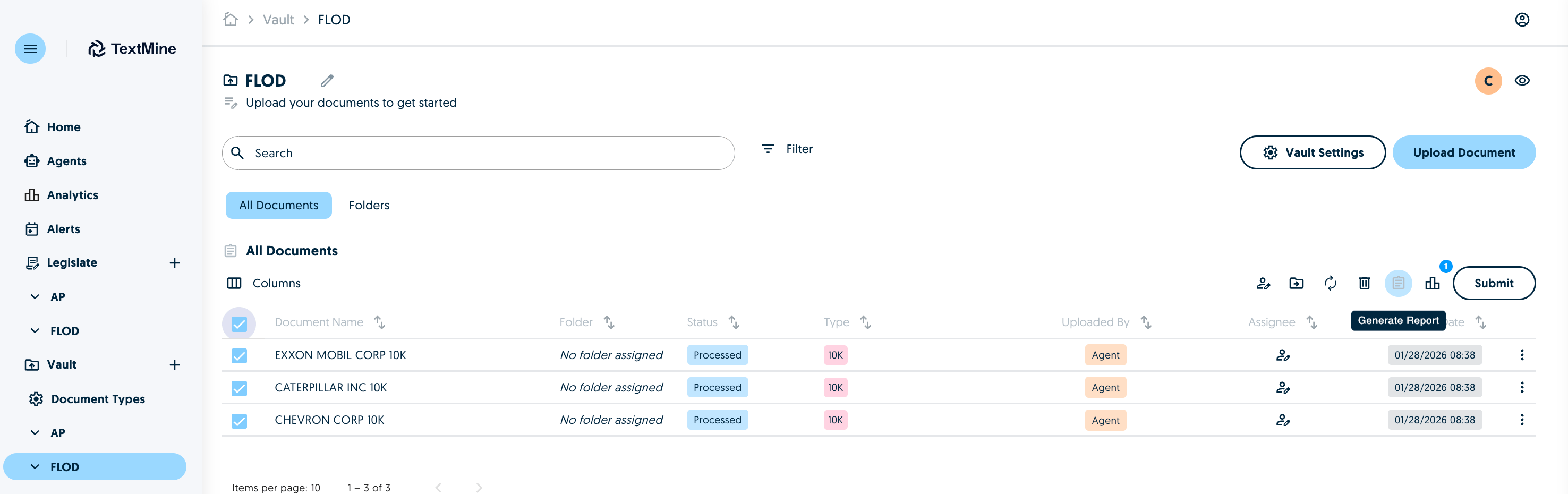Open Vault in the sidebar
The width and height of the screenshot is (1568, 494).
pos(50,365)
